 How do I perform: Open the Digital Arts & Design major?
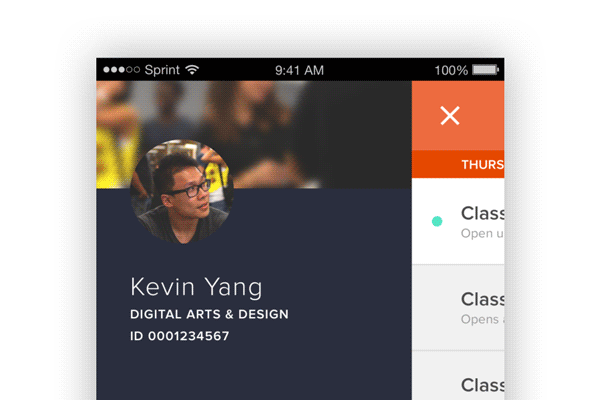pos(209,314)
